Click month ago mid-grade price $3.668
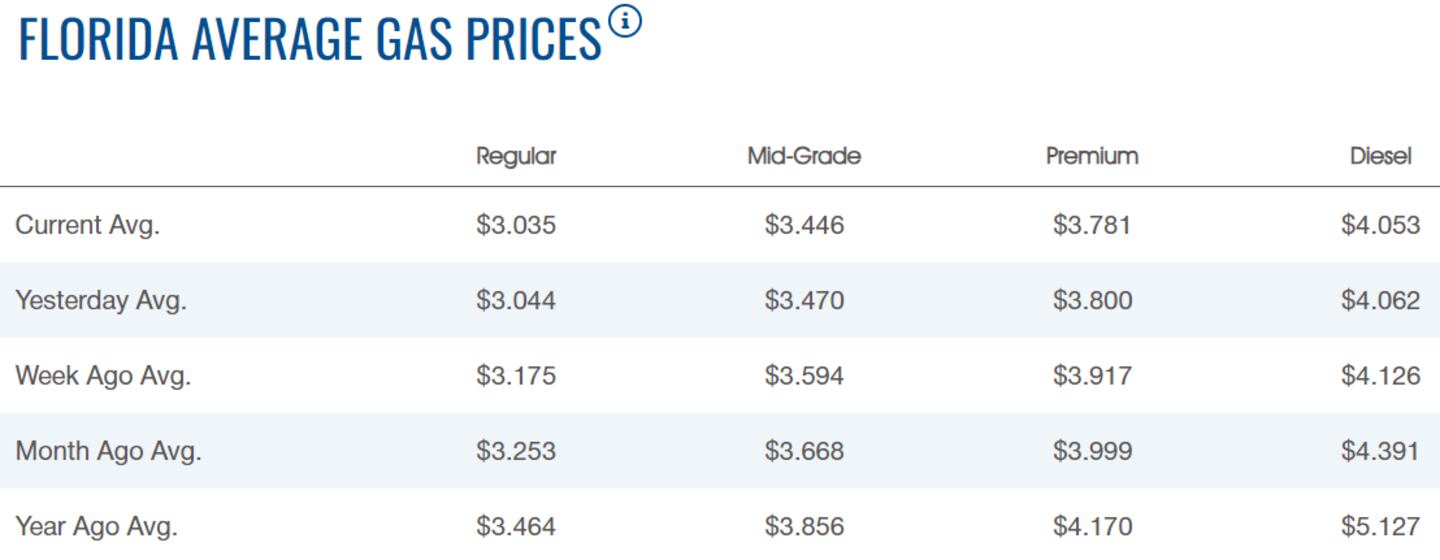 (x=804, y=451)
